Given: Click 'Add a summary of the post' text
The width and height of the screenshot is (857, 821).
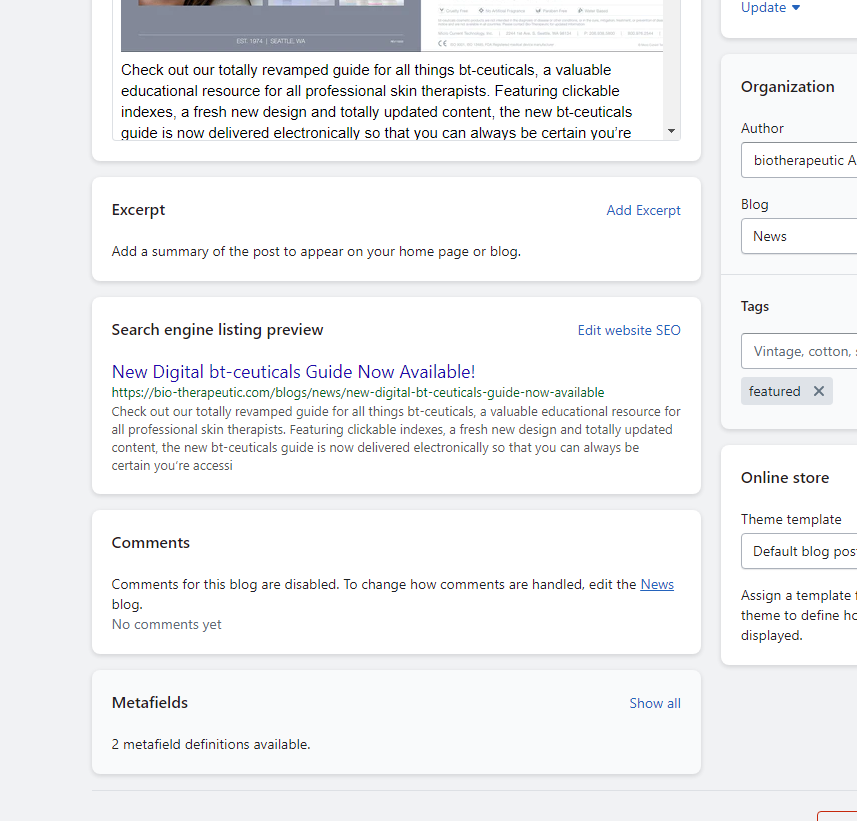Looking at the screenshot, I should (x=316, y=251).
